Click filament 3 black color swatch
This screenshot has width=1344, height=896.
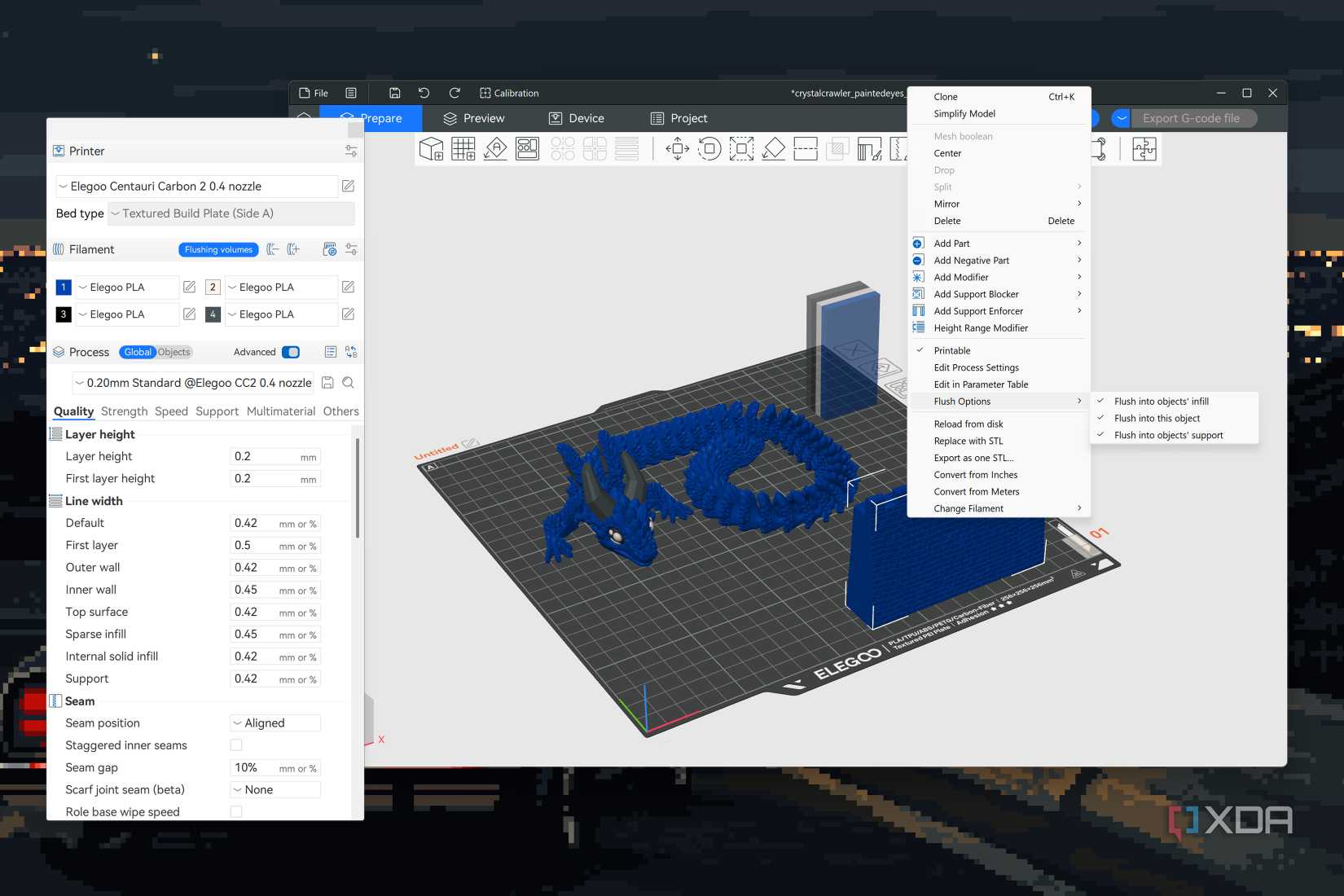[64, 314]
